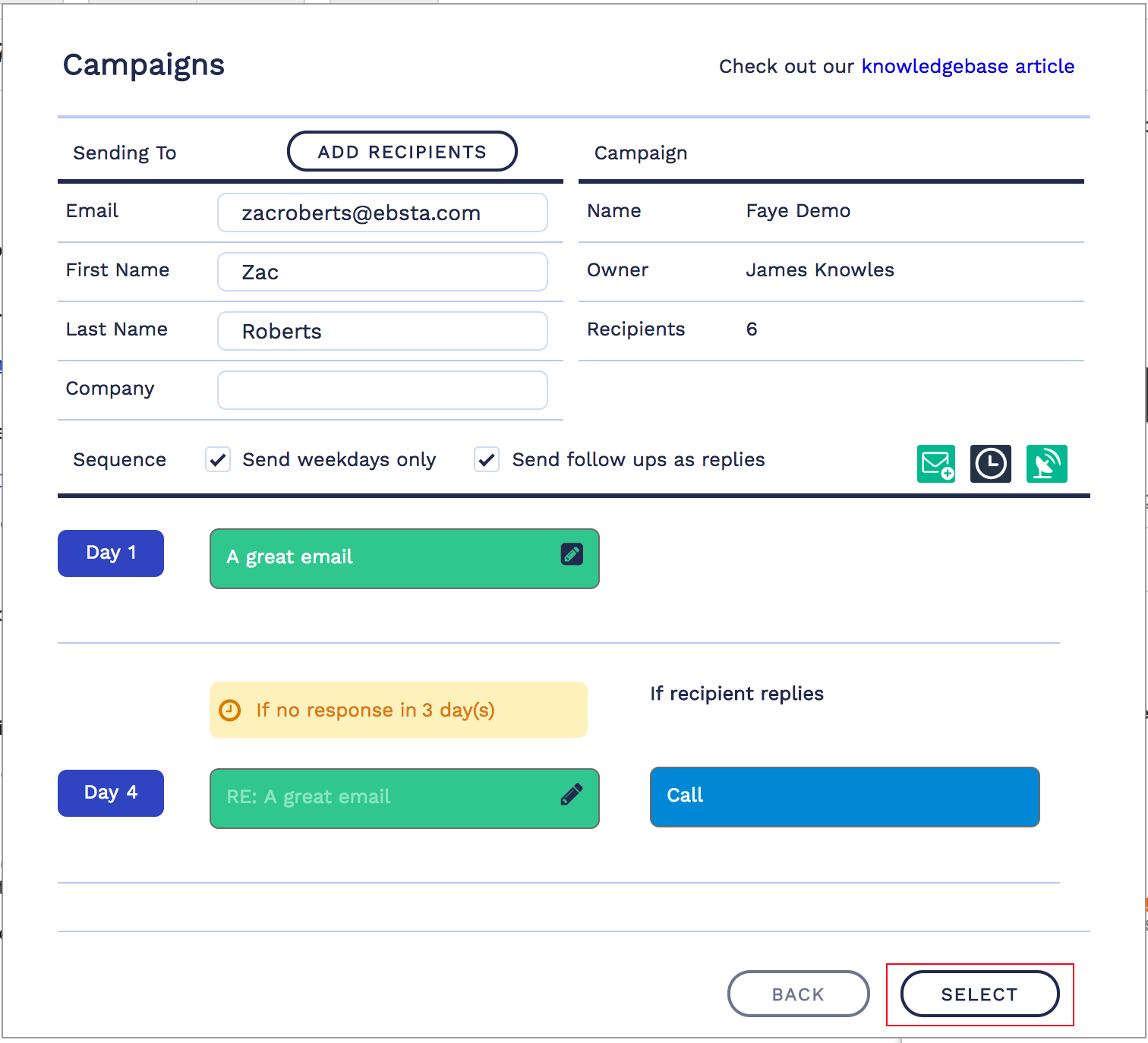The width and height of the screenshot is (1148, 1043).
Task: Open the clock schedule icon in Sequence bar
Action: (x=990, y=464)
